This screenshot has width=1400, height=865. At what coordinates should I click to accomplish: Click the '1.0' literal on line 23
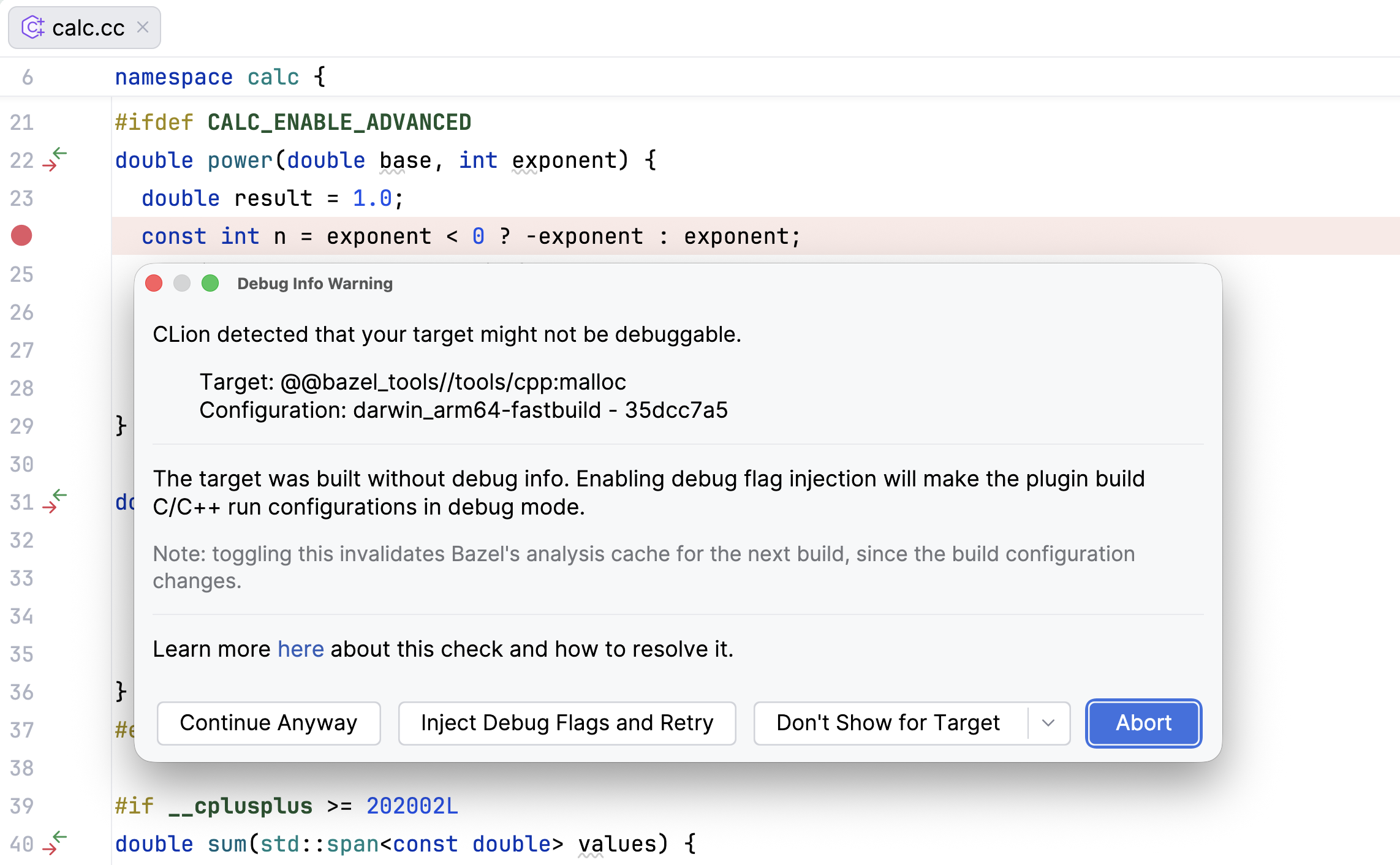372,198
